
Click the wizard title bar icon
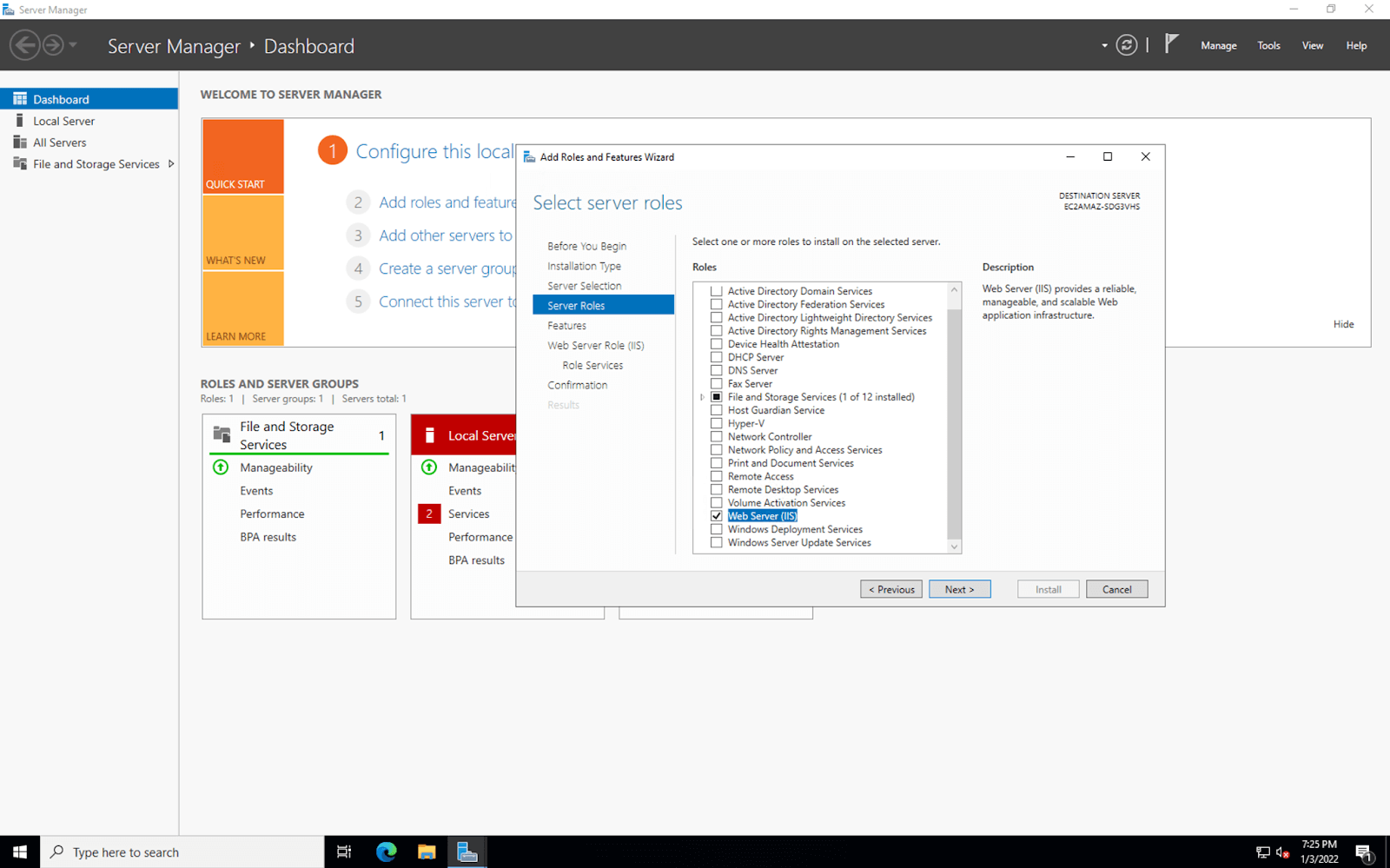click(x=529, y=157)
